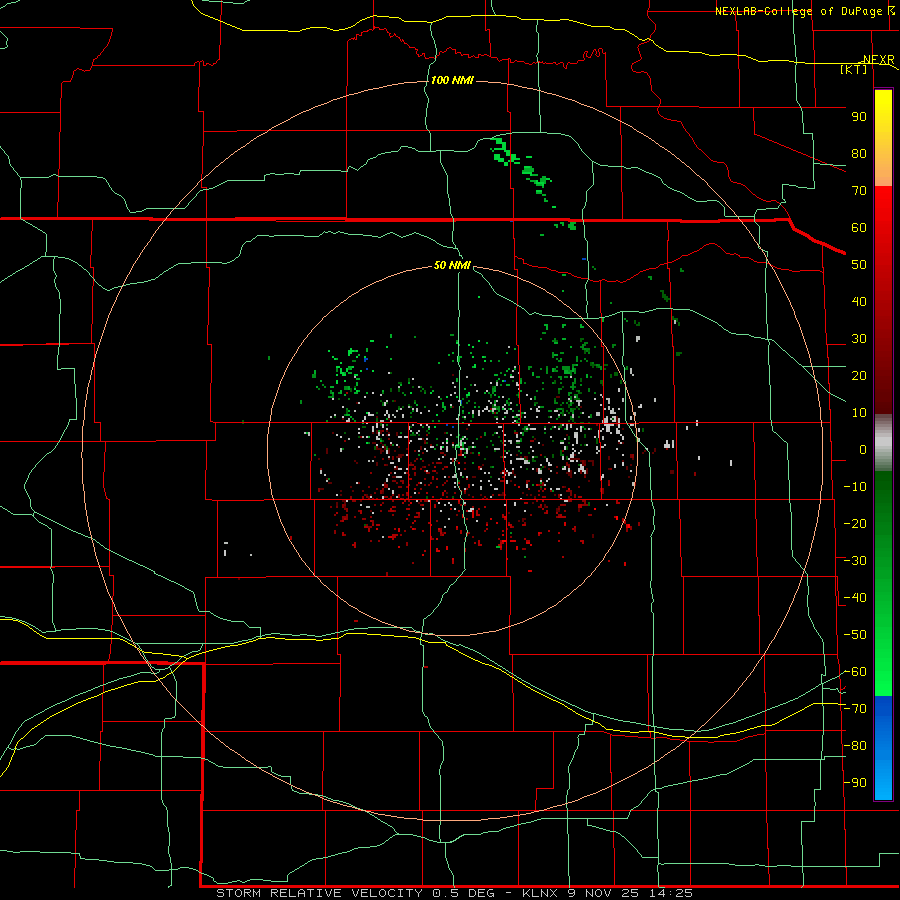Select the -90 value on the velocity scale
This screenshot has height=900, width=900.
click(855, 783)
